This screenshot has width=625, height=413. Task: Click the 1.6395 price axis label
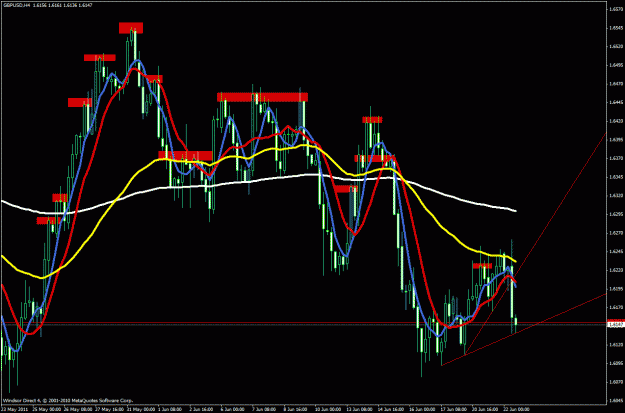(615, 140)
